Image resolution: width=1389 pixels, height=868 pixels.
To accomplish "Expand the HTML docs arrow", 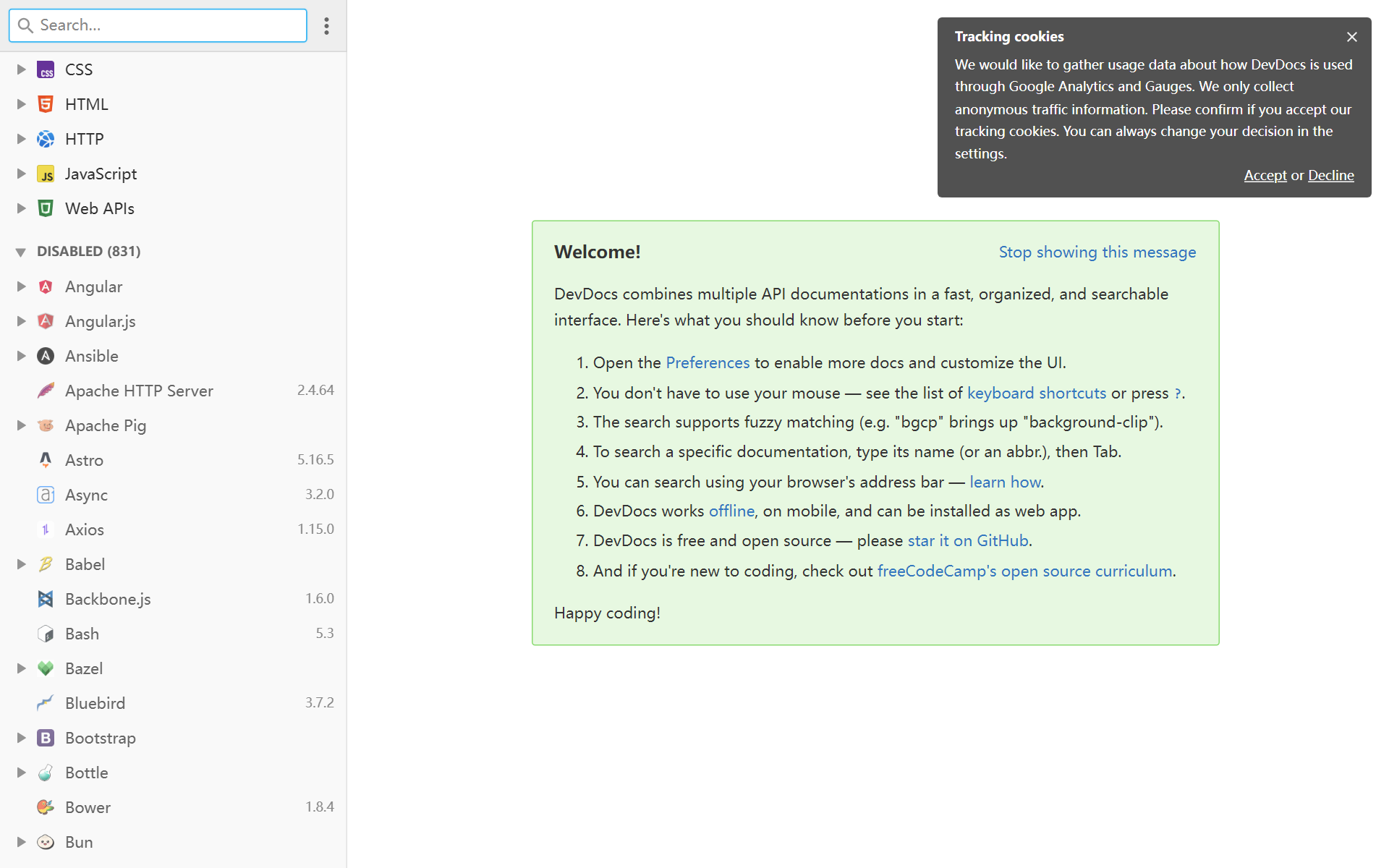I will tap(21, 104).
